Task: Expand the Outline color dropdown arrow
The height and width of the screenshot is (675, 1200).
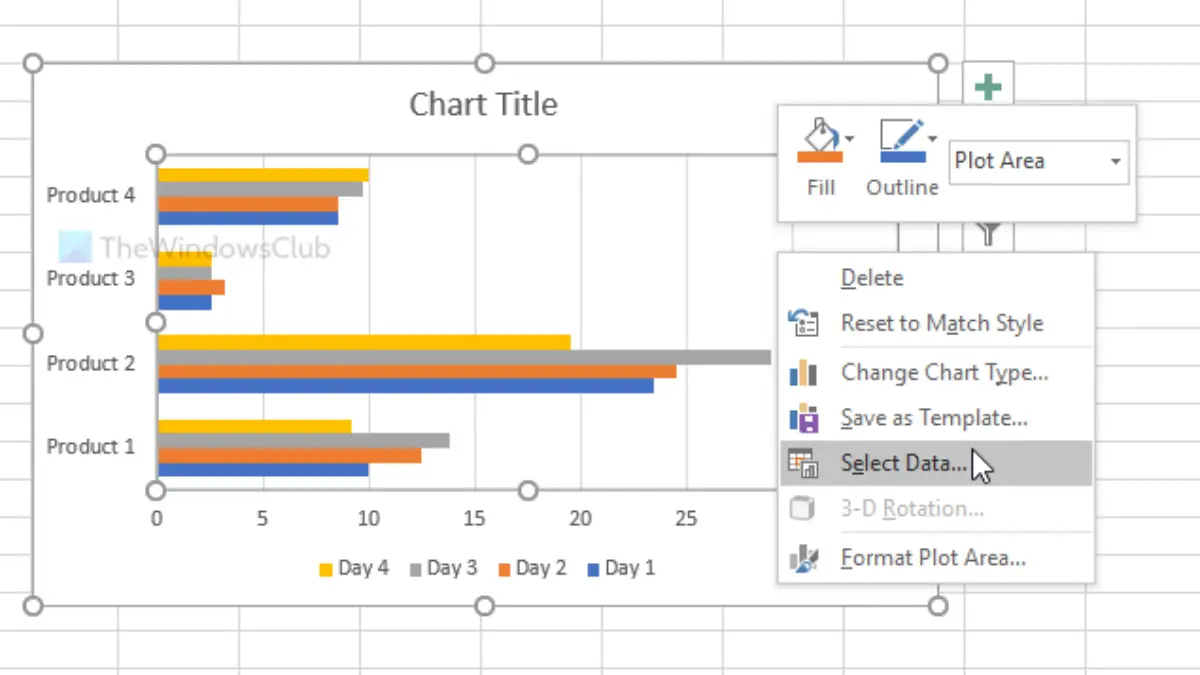Action: 932,138
